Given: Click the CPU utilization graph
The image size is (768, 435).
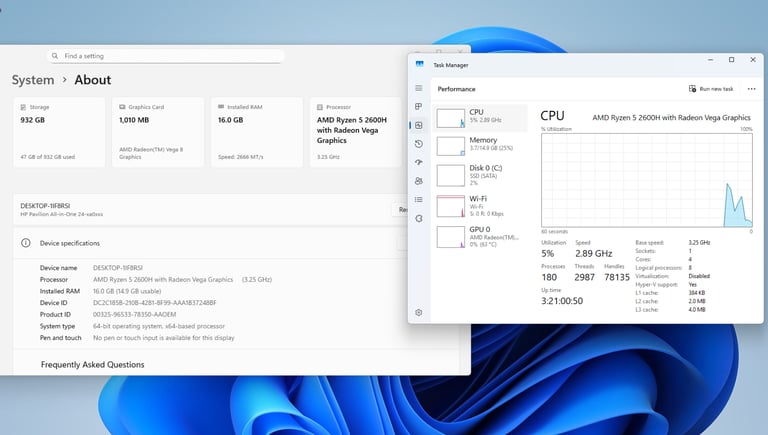Looking at the screenshot, I should click(x=647, y=180).
